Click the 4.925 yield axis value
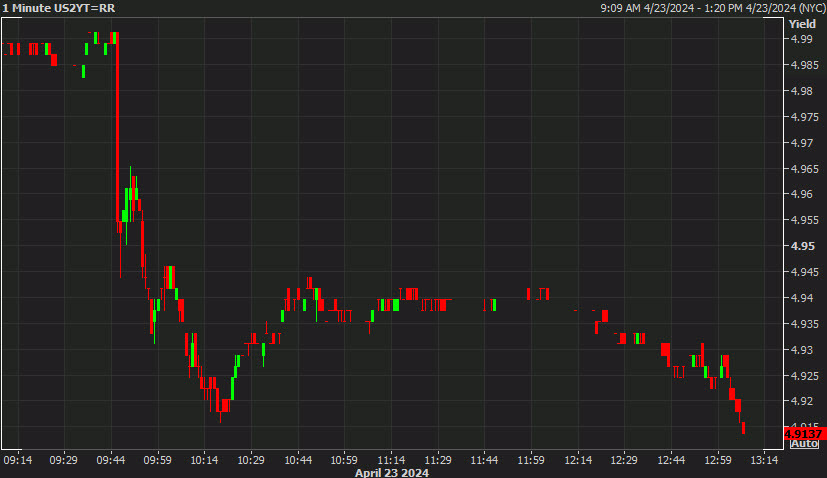The height and width of the screenshot is (478, 827). [805, 375]
